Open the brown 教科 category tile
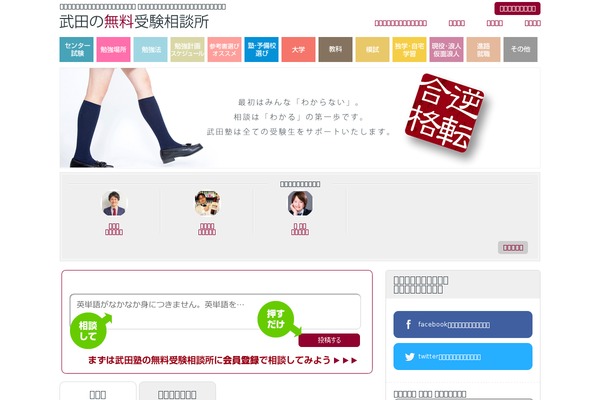This screenshot has width=600, height=400. [336, 49]
